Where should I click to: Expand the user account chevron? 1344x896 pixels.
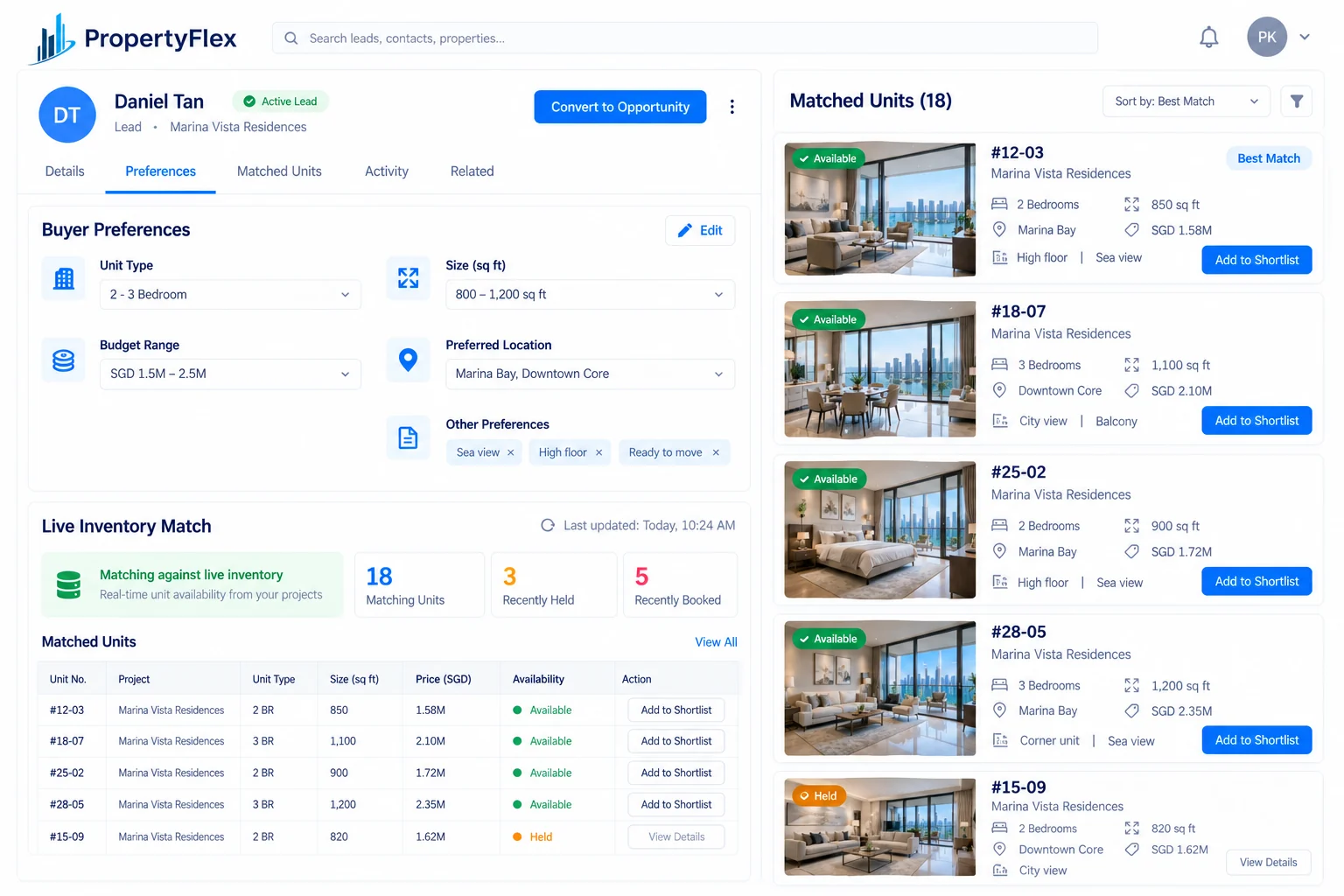tap(1305, 38)
